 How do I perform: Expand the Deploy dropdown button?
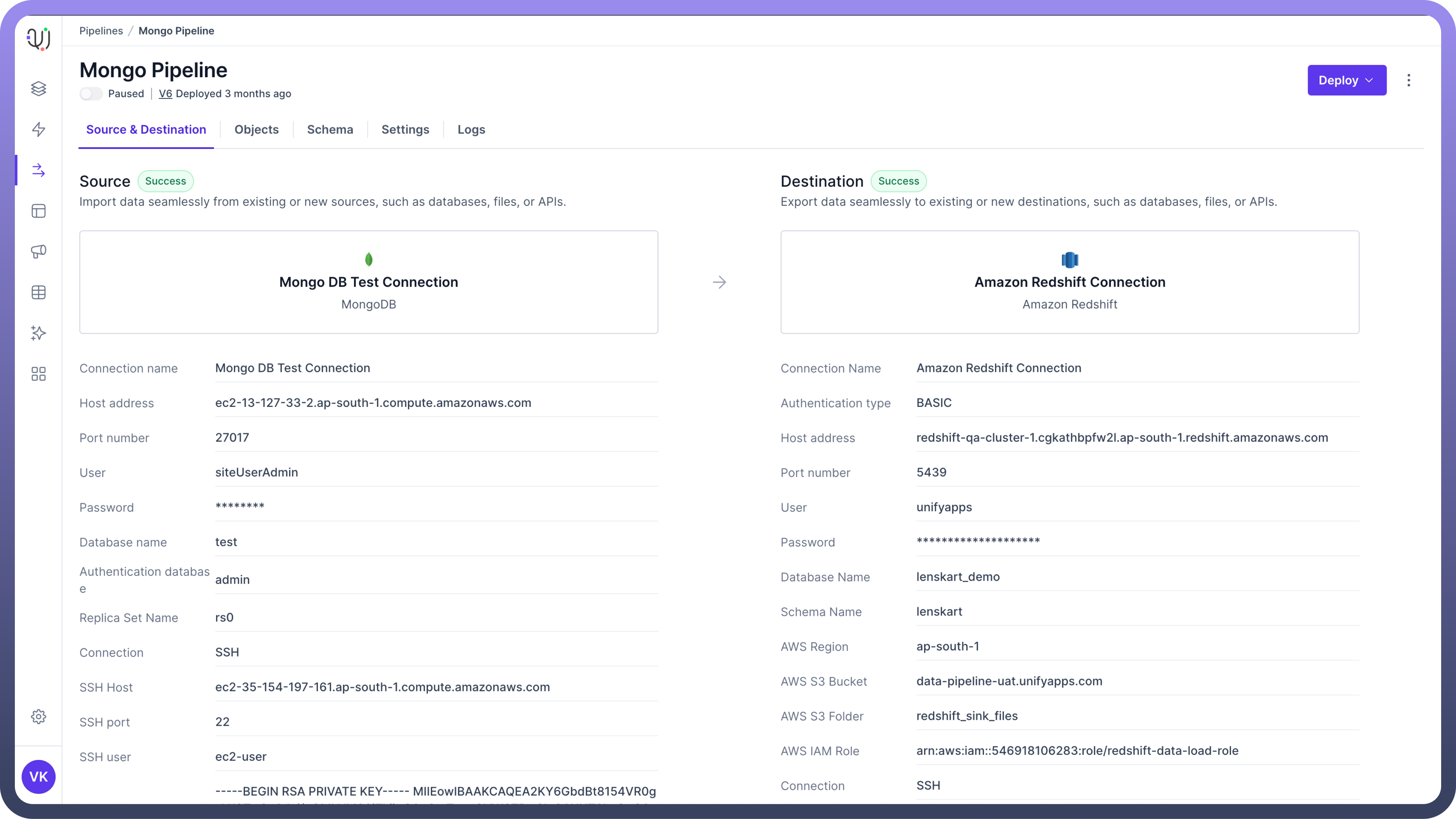click(1346, 80)
